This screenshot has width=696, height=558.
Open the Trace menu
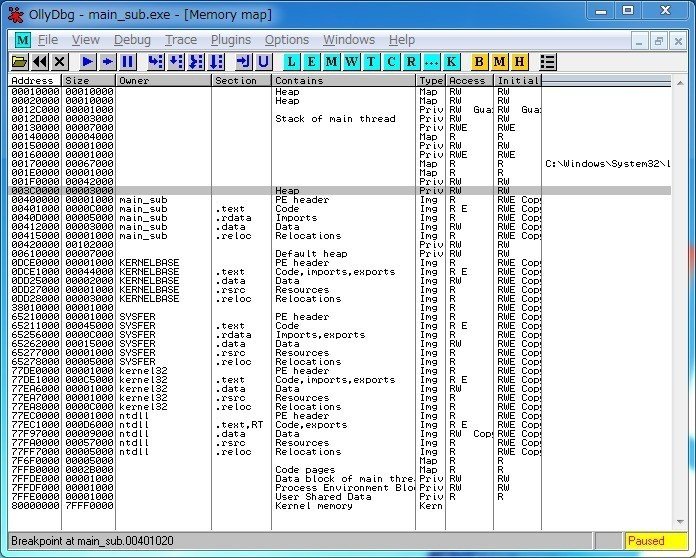pyautogui.click(x=181, y=40)
